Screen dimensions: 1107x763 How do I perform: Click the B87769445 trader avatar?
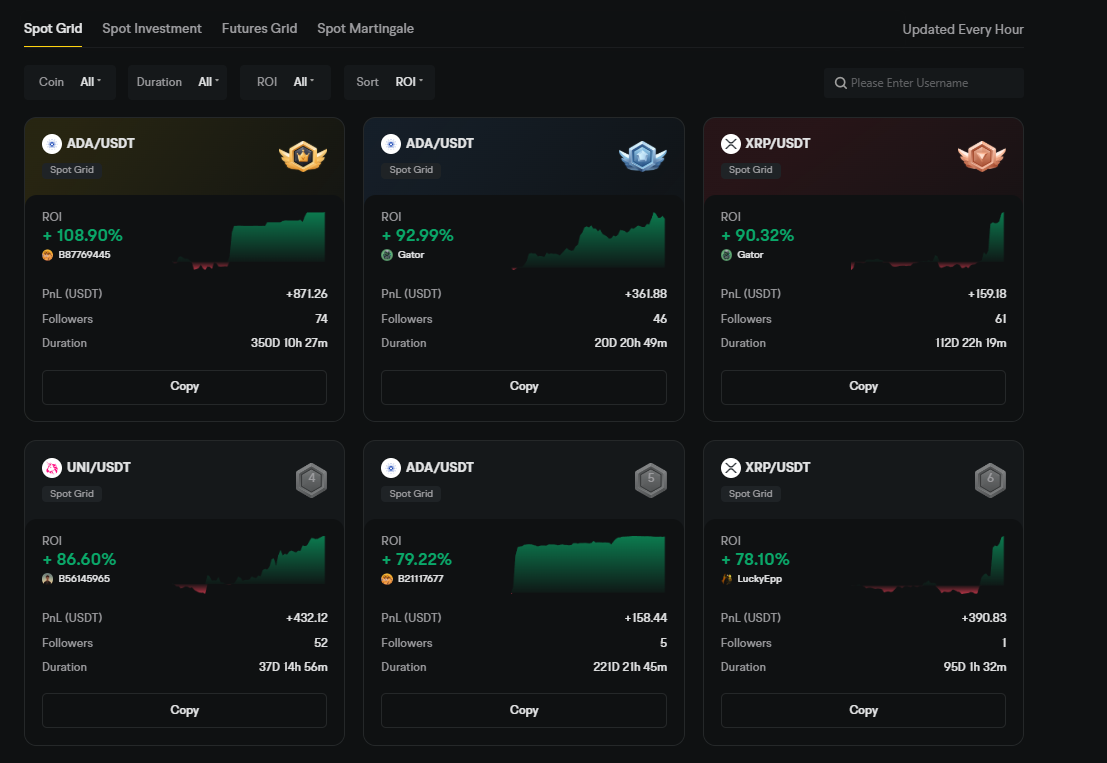[48, 255]
